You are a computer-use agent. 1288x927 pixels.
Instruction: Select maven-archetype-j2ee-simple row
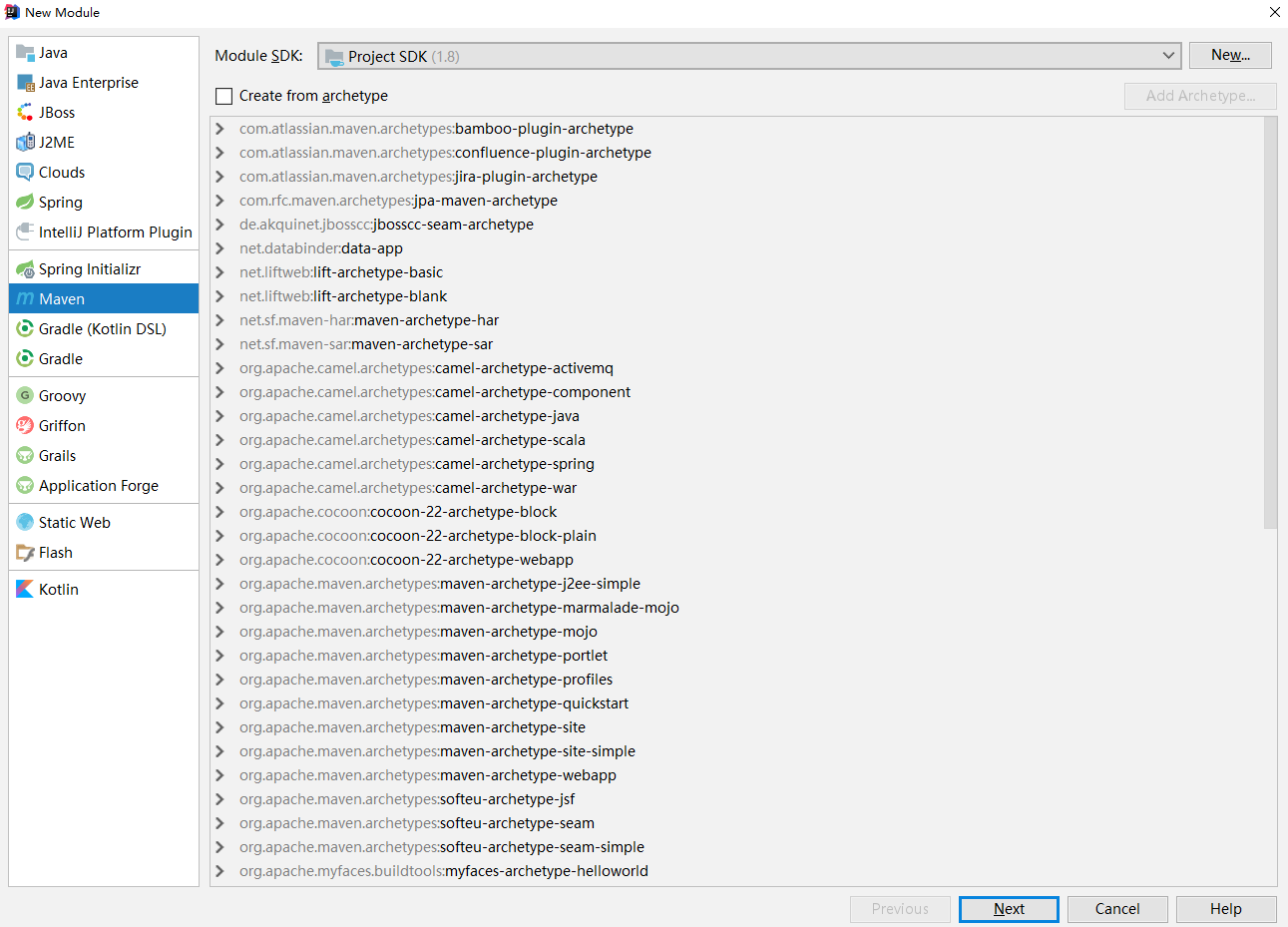pyautogui.click(x=736, y=584)
